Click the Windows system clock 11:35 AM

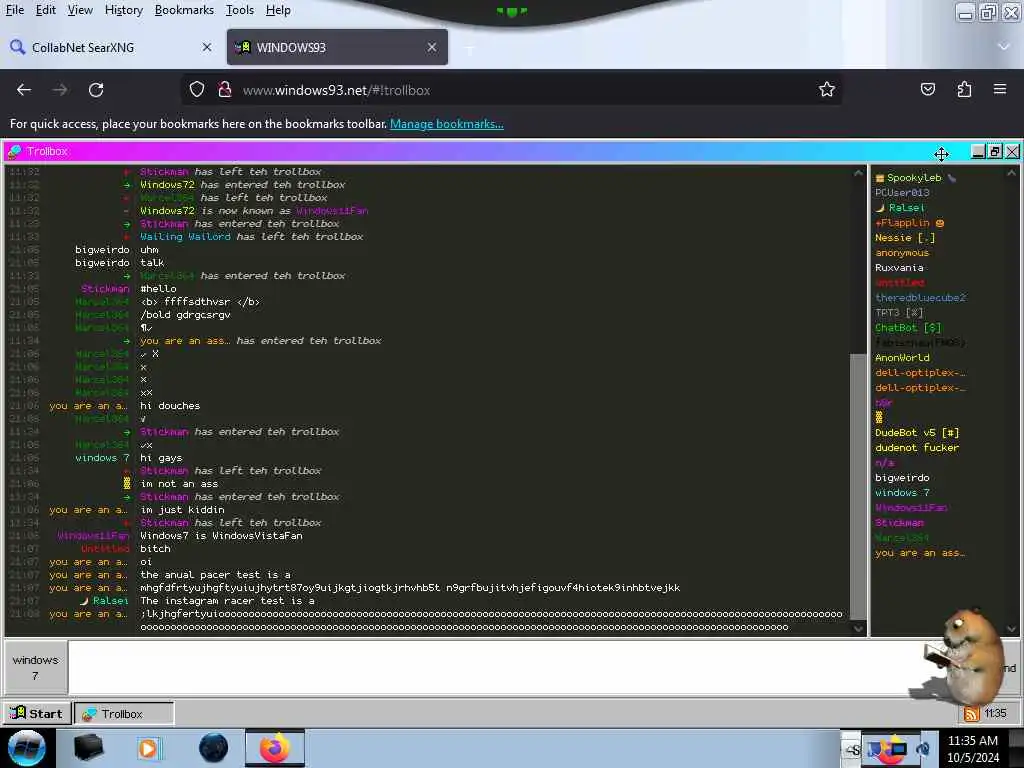click(972, 749)
